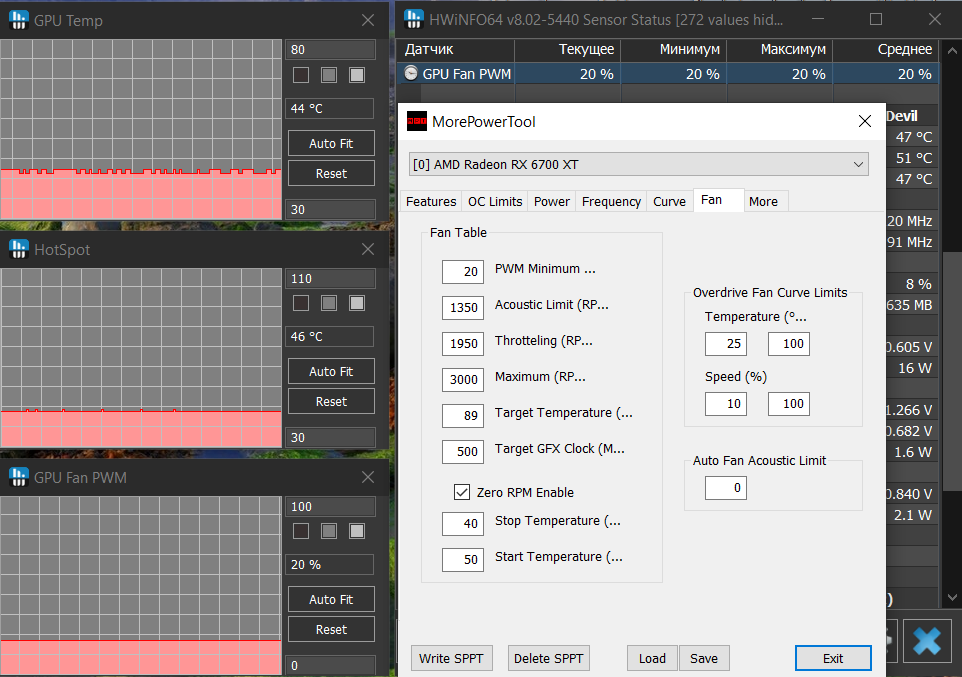This screenshot has width=962, height=677.
Task: Maximize the HWiNFO64 Sensor Status window
Action: tap(875, 19)
